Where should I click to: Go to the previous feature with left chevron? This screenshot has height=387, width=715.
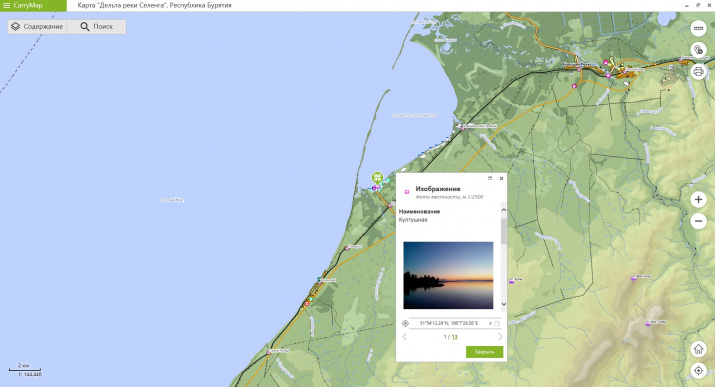(x=404, y=337)
